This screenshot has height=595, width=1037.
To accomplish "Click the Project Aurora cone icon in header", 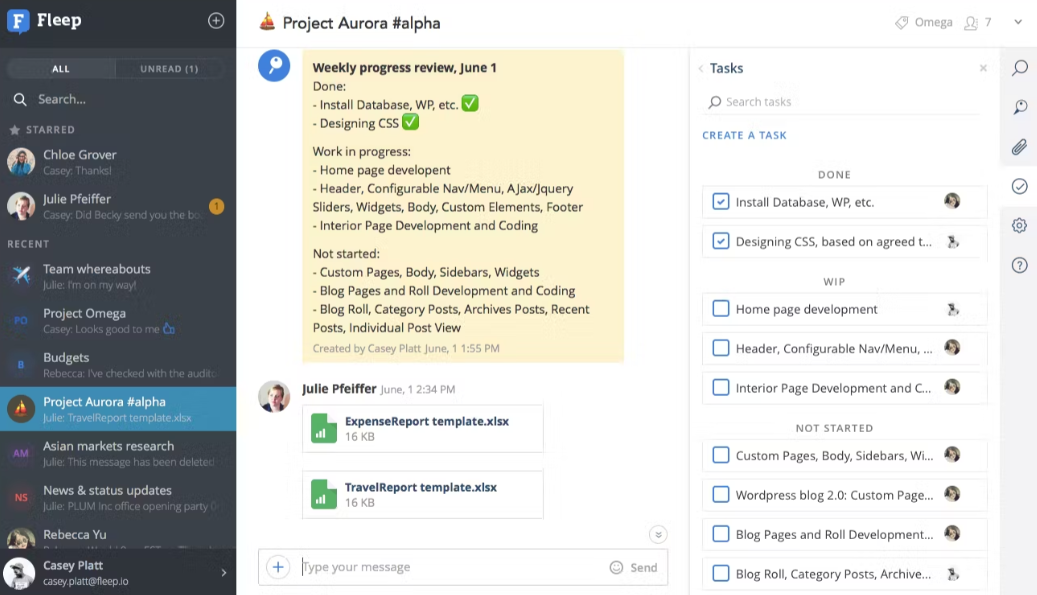I will 267,22.
